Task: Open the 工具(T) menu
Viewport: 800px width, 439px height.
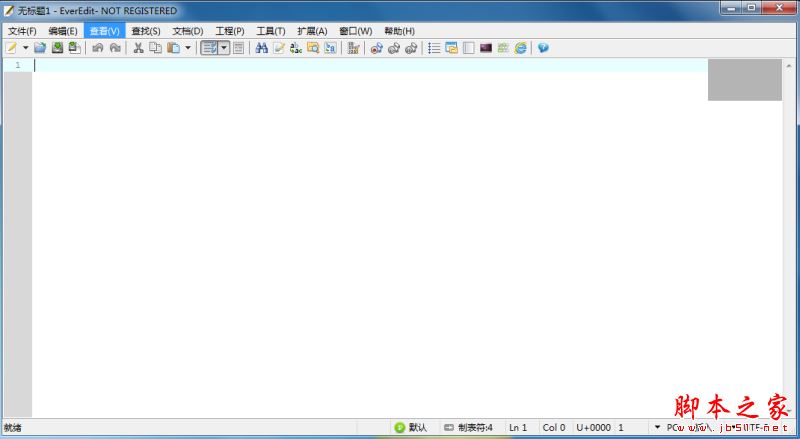Action: click(270, 31)
